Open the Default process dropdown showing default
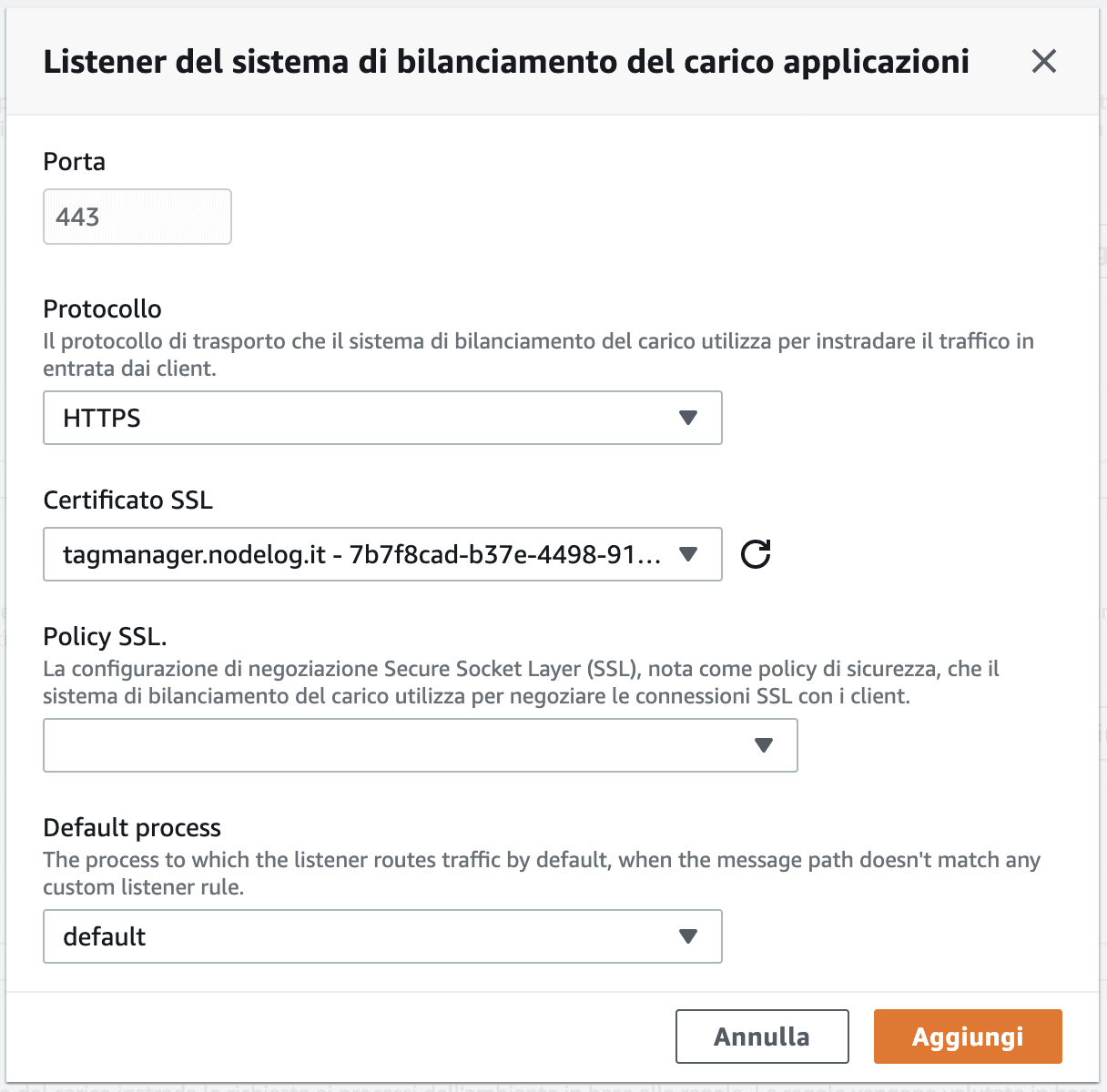Image resolution: width=1107 pixels, height=1092 pixels. (x=382, y=936)
